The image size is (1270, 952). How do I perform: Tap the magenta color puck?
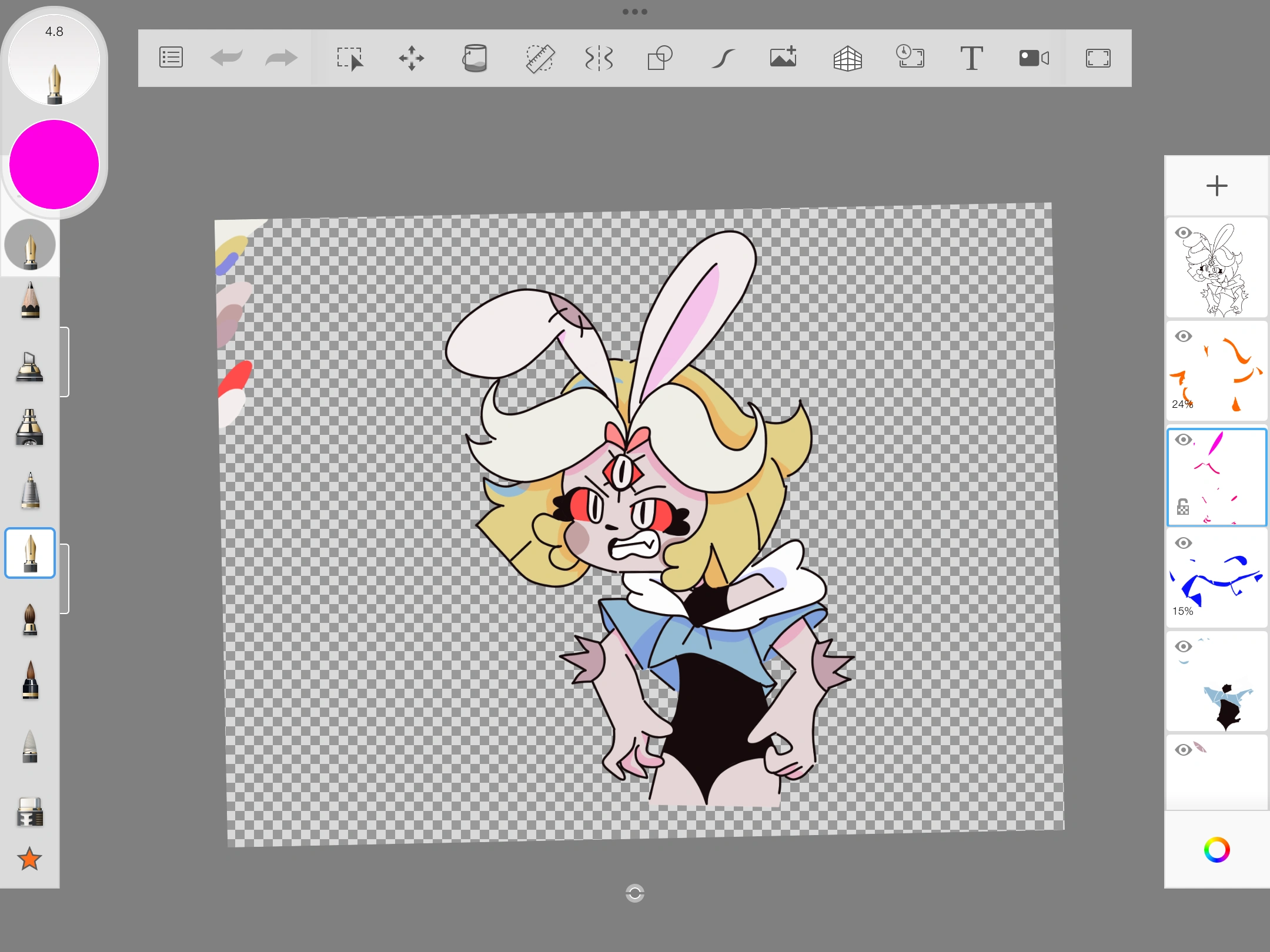(x=54, y=165)
